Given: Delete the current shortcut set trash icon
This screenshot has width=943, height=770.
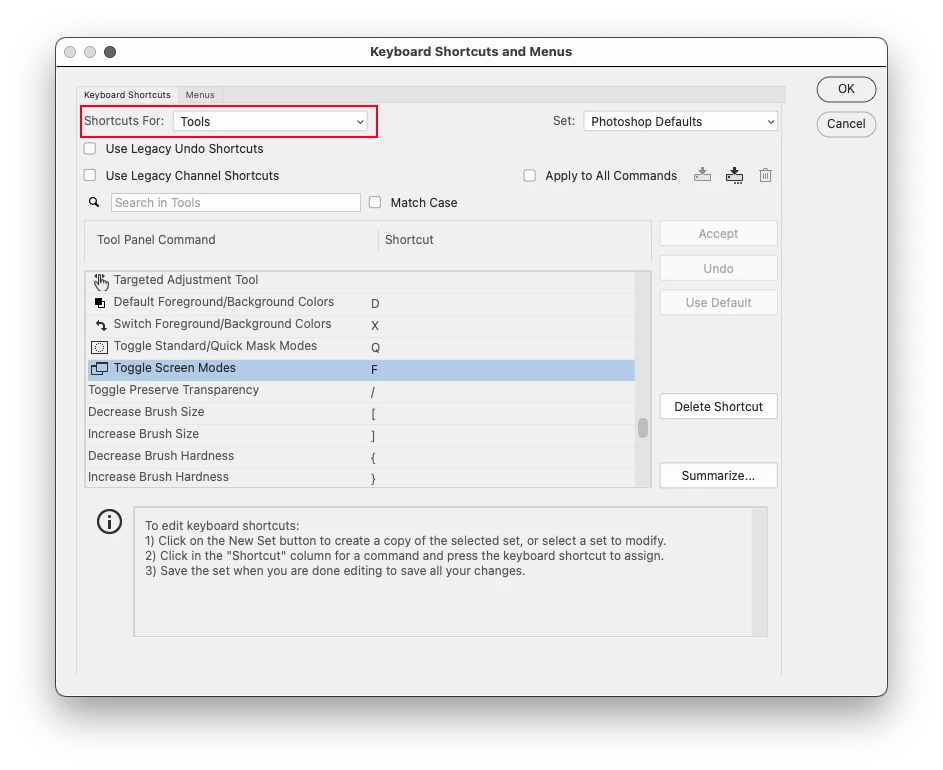Looking at the screenshot, I should (765, 175).
